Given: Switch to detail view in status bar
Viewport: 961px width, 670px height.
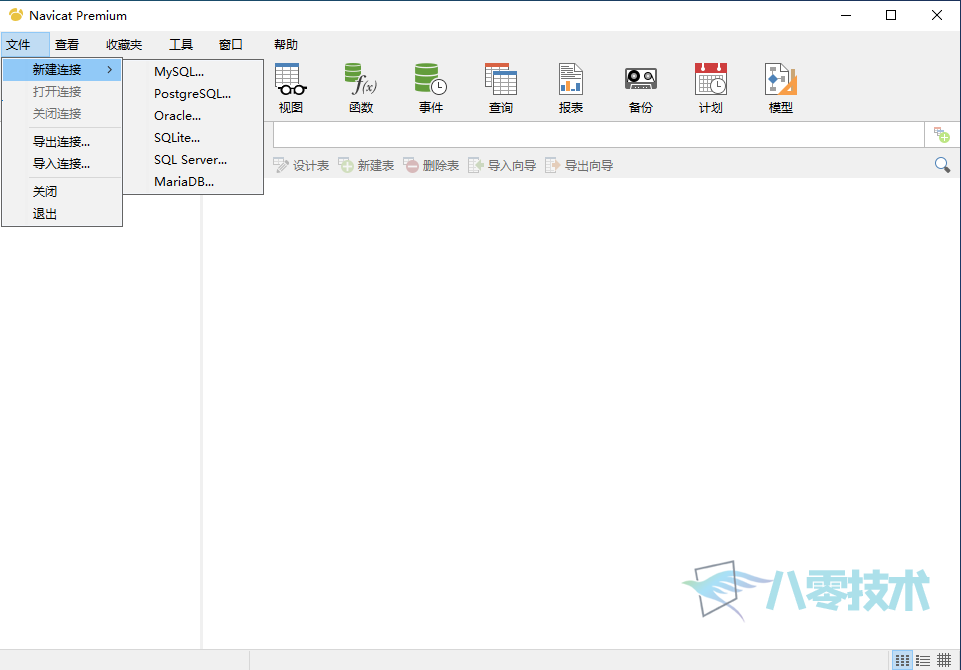Looking at the screenshot, I should [x=944, y=660].
